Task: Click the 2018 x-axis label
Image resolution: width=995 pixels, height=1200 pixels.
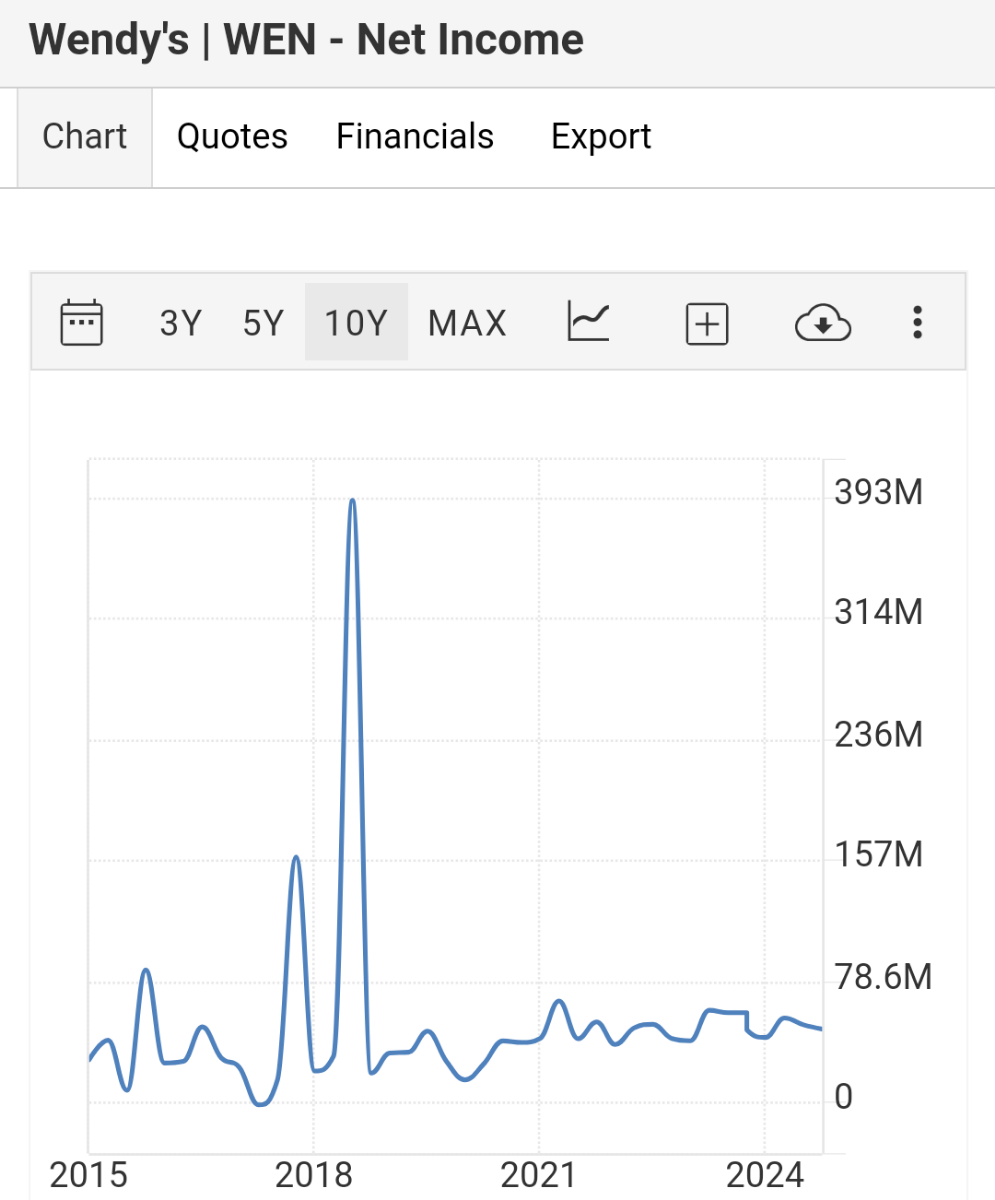Action: (314, 1176)
